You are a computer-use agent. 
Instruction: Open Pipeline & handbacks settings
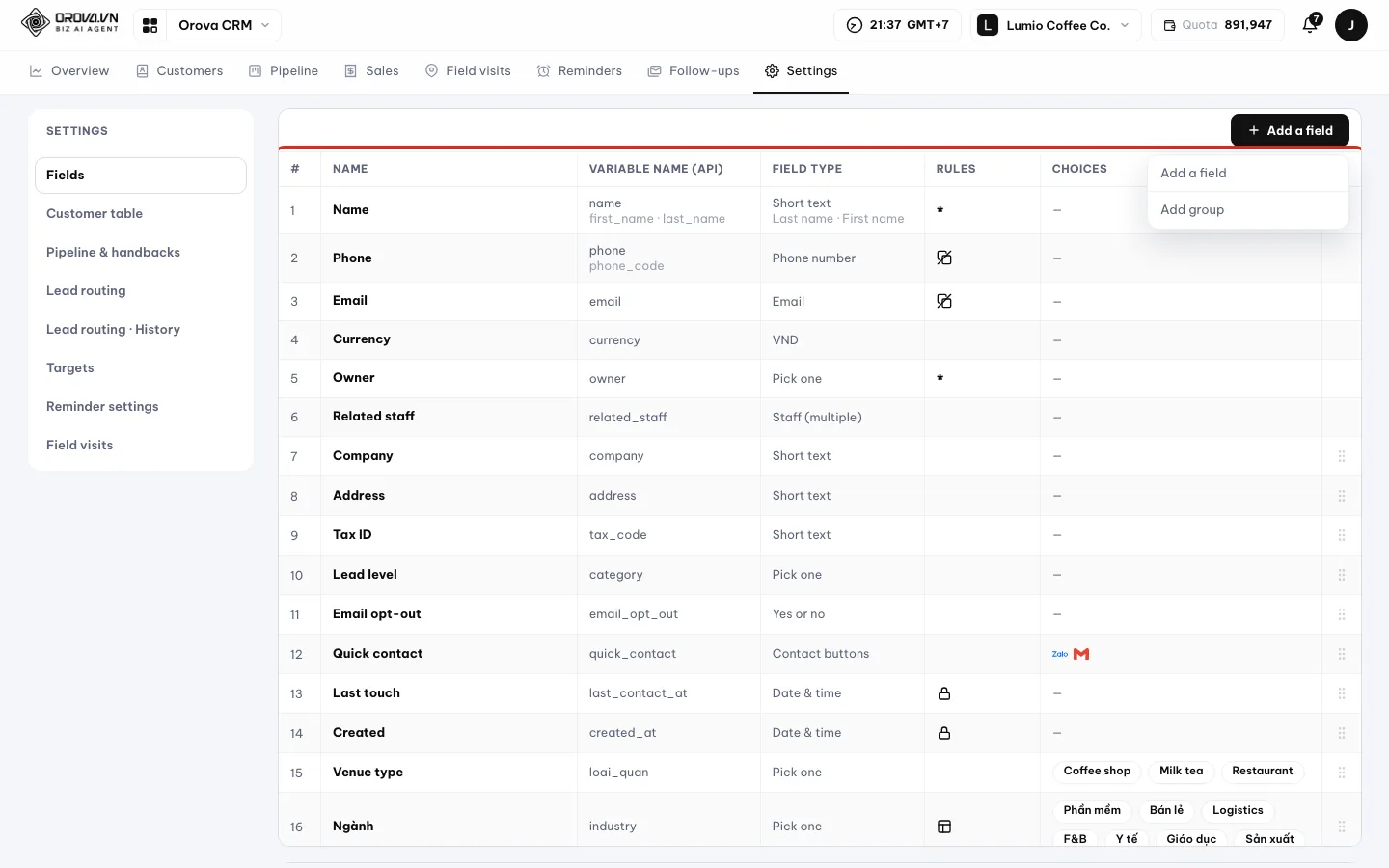141,253
